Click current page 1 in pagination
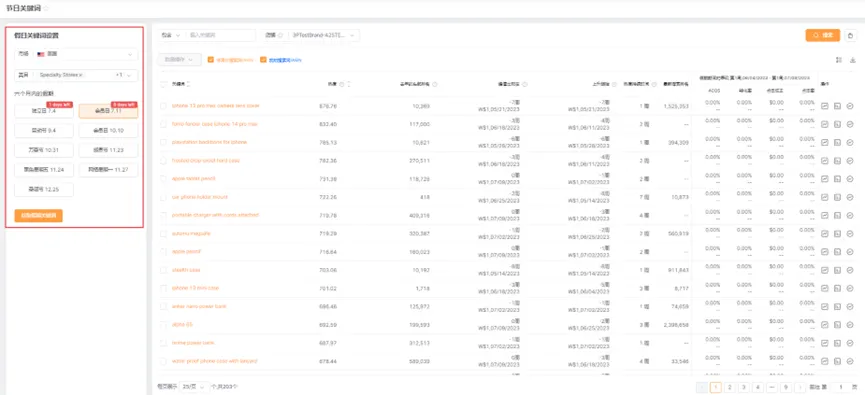The width and height of the screenshot is (865, 395). (716, 387)
